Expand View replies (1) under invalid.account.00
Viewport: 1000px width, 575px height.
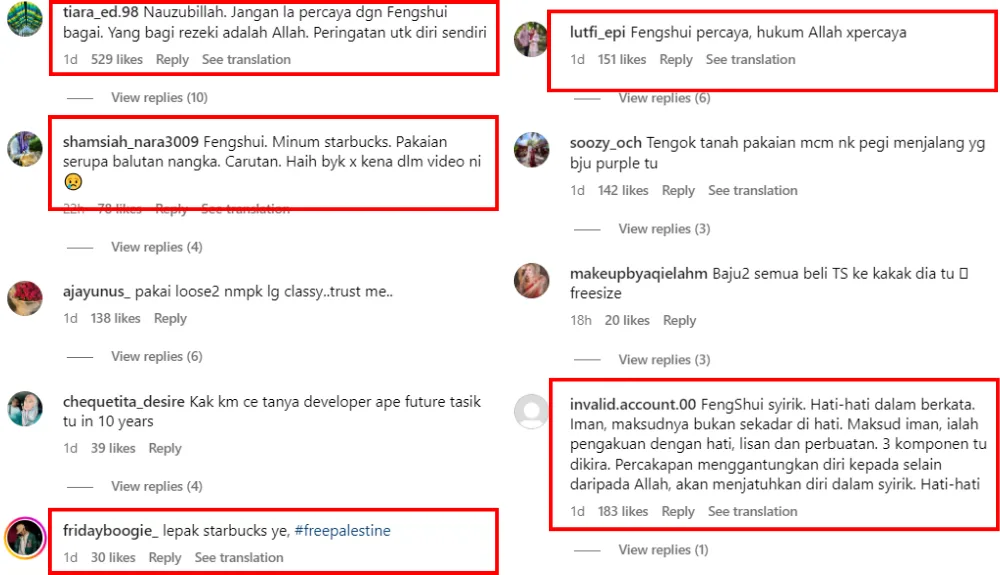663,550
